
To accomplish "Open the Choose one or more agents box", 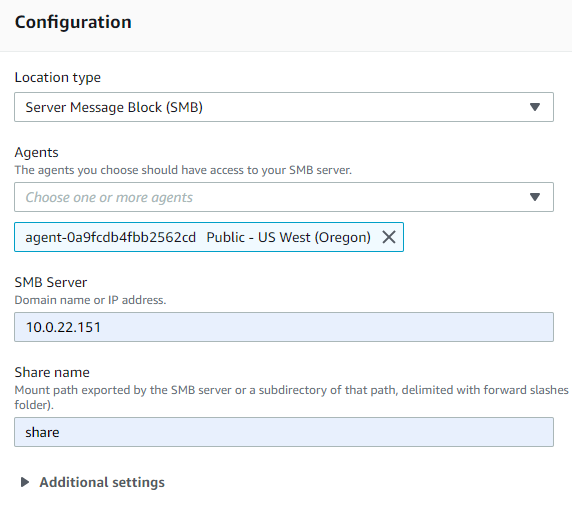I will (x=284, y=197).
